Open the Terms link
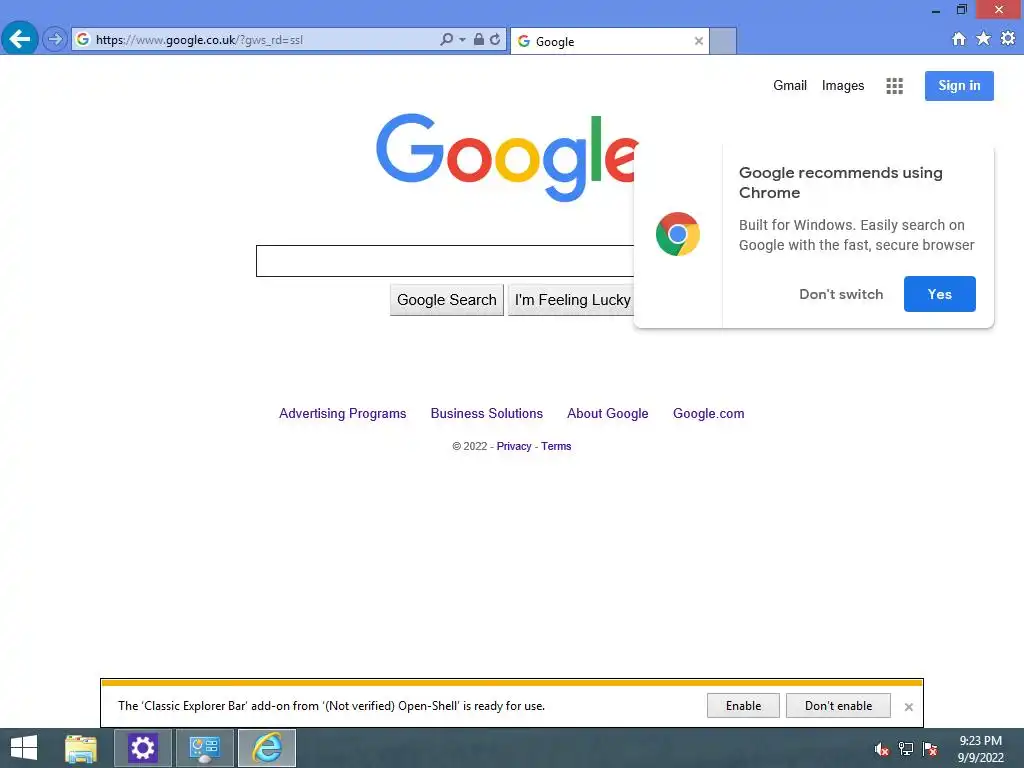 pos(556,446)
